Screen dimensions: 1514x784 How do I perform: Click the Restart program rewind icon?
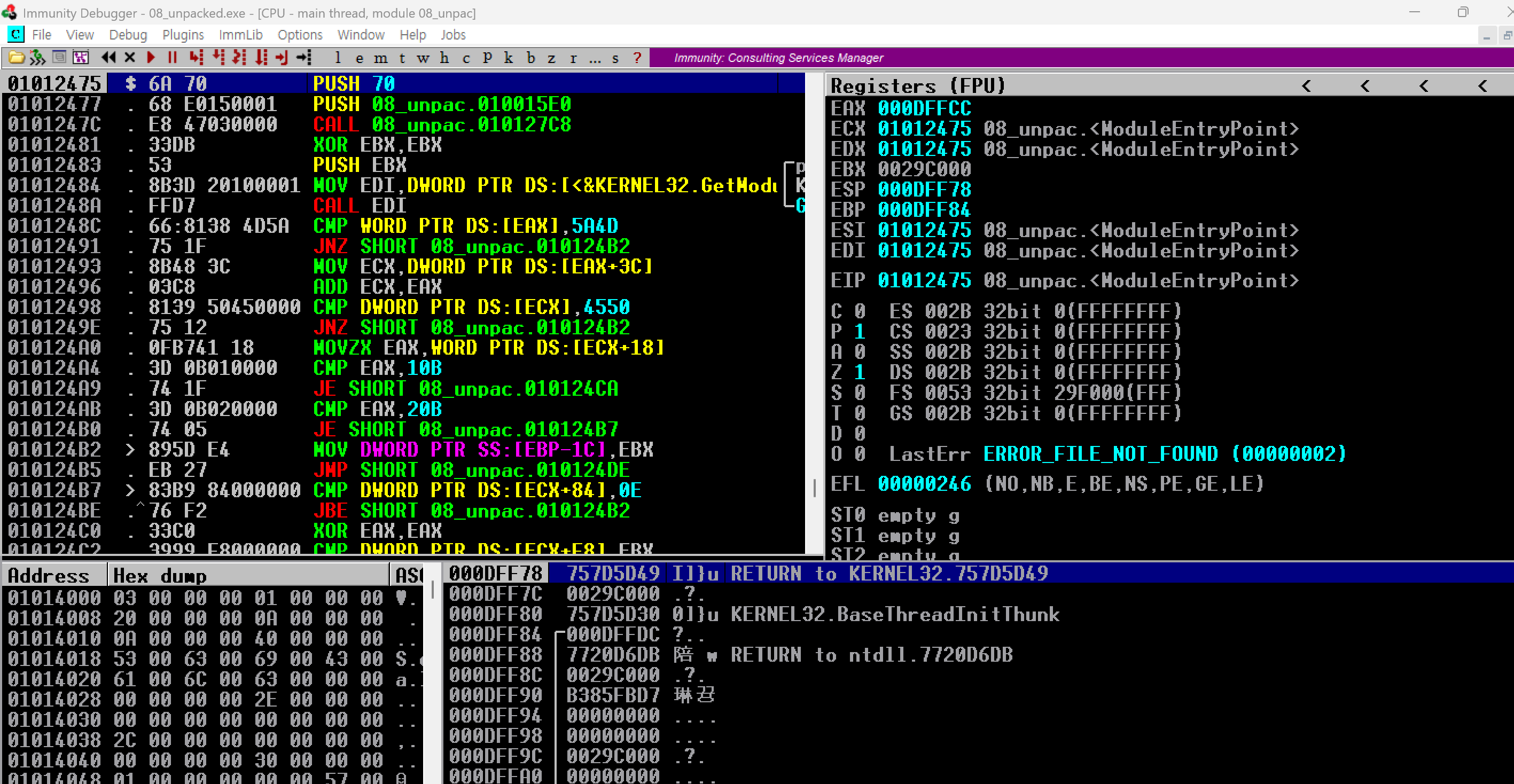108,58
